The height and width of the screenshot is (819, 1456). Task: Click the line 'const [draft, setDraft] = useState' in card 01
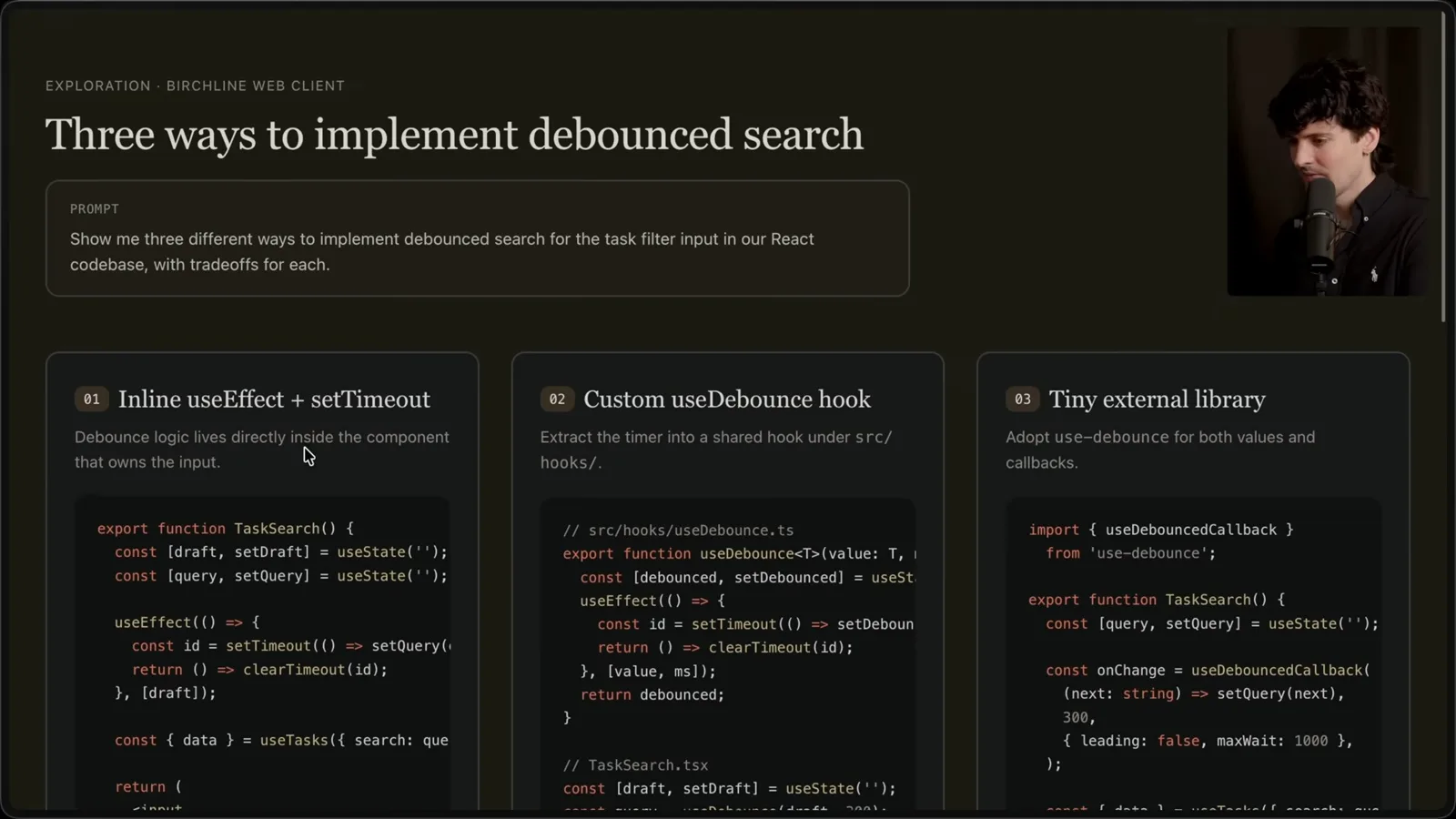(281, 551)
